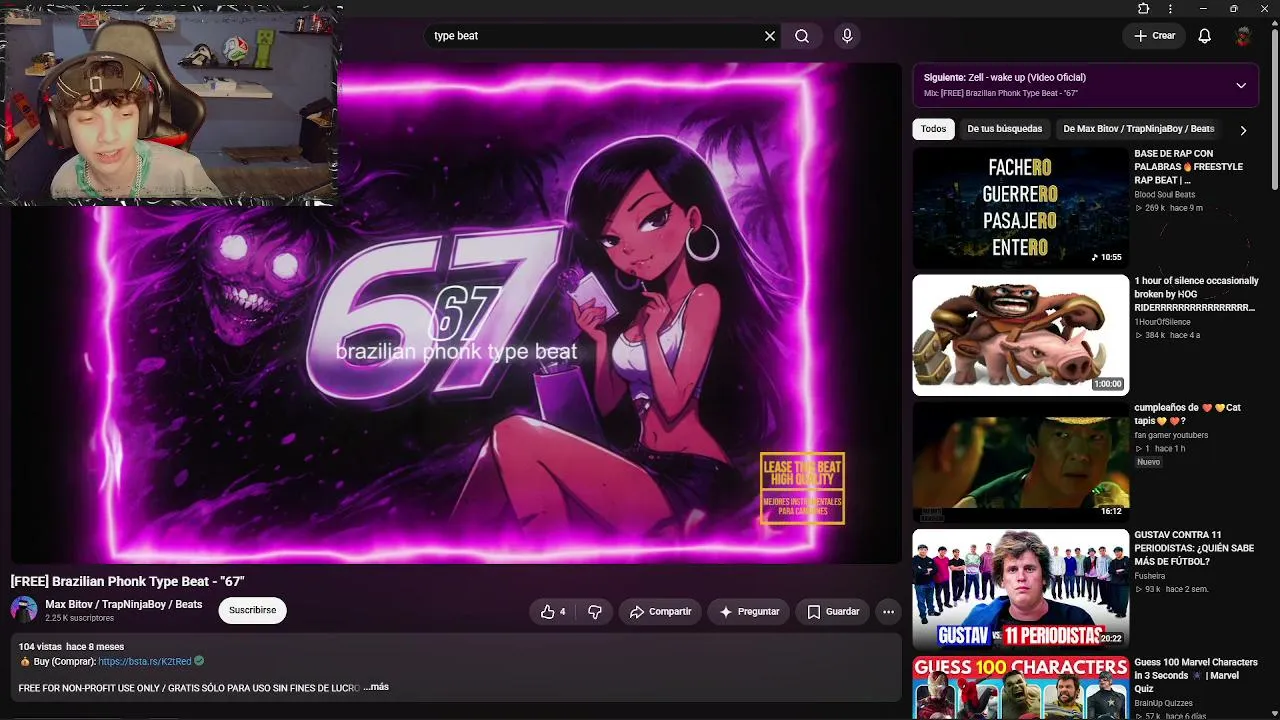
Task: Expand the Siguiente playlist panel chevron
Action: [1241, 85]
